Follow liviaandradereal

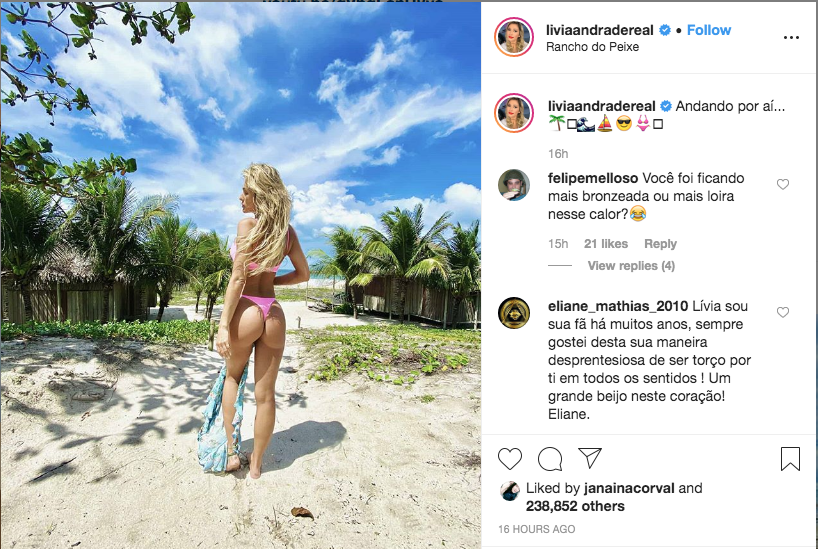[x=708, y=30]
